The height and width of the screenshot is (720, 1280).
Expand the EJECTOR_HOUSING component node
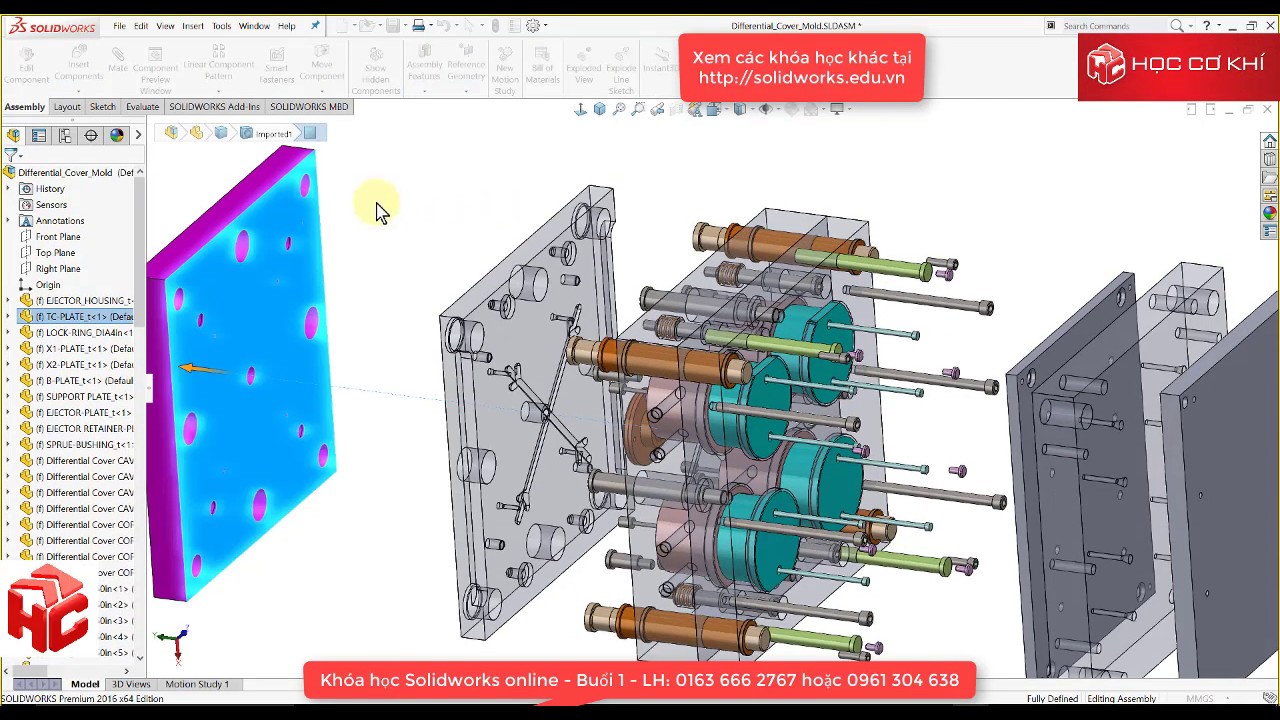point(9,301)
